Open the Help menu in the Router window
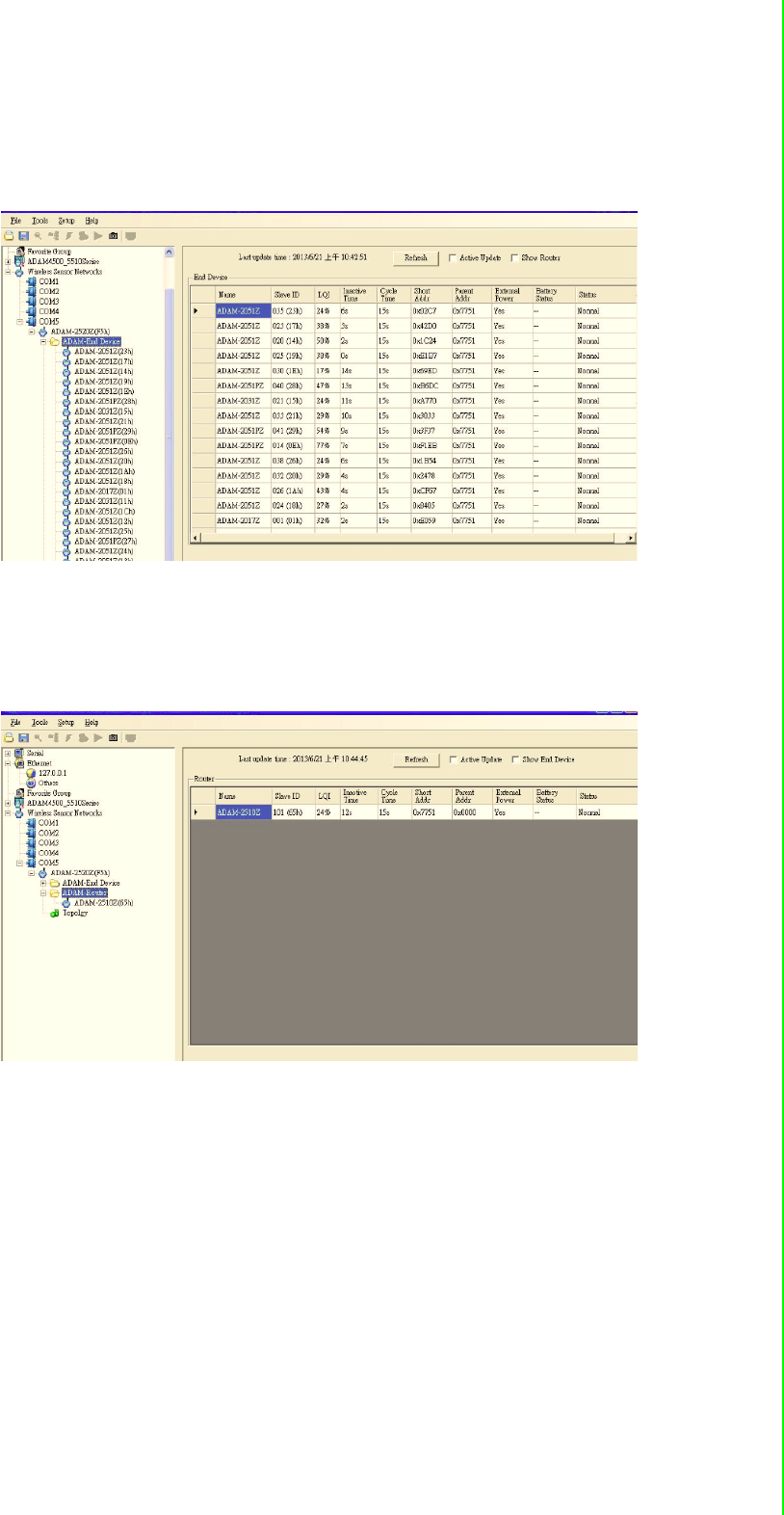Screen dimensions: 784x1515 pyautogui.click(x=91, y=723)
